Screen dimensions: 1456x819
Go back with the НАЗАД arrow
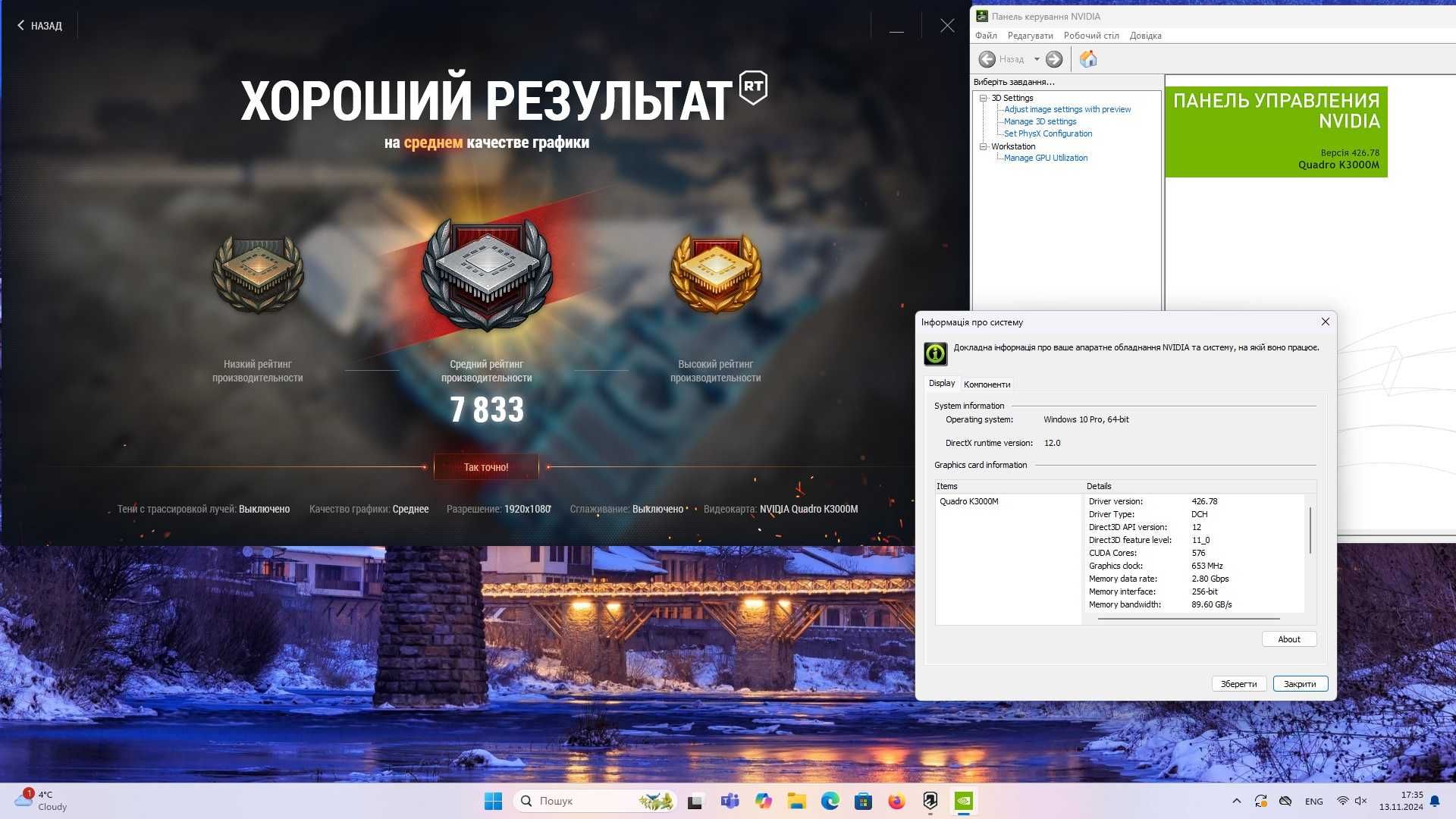[x=39, y=26]
